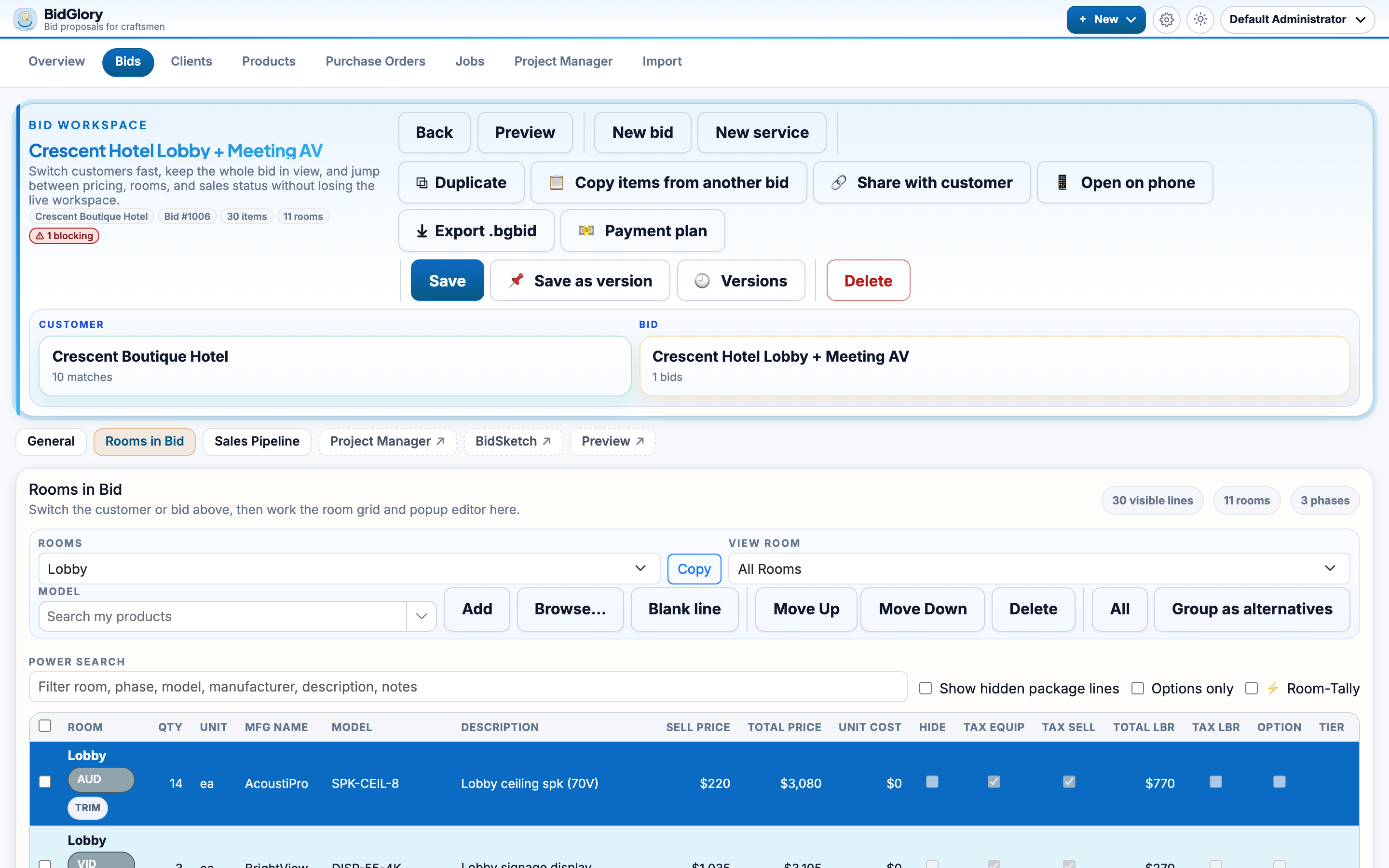
Task: Click the All selection button
Action: click(x=1120, y=609)
